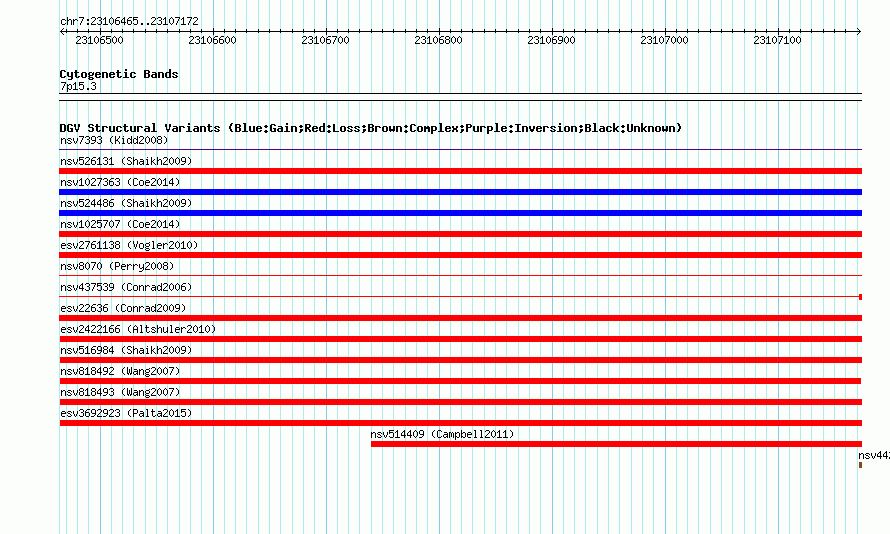Open the nsv437539 (Conrad2006) label
This screenshot has height=534, width=890.
pyautogui.click(x=126, y=287)
